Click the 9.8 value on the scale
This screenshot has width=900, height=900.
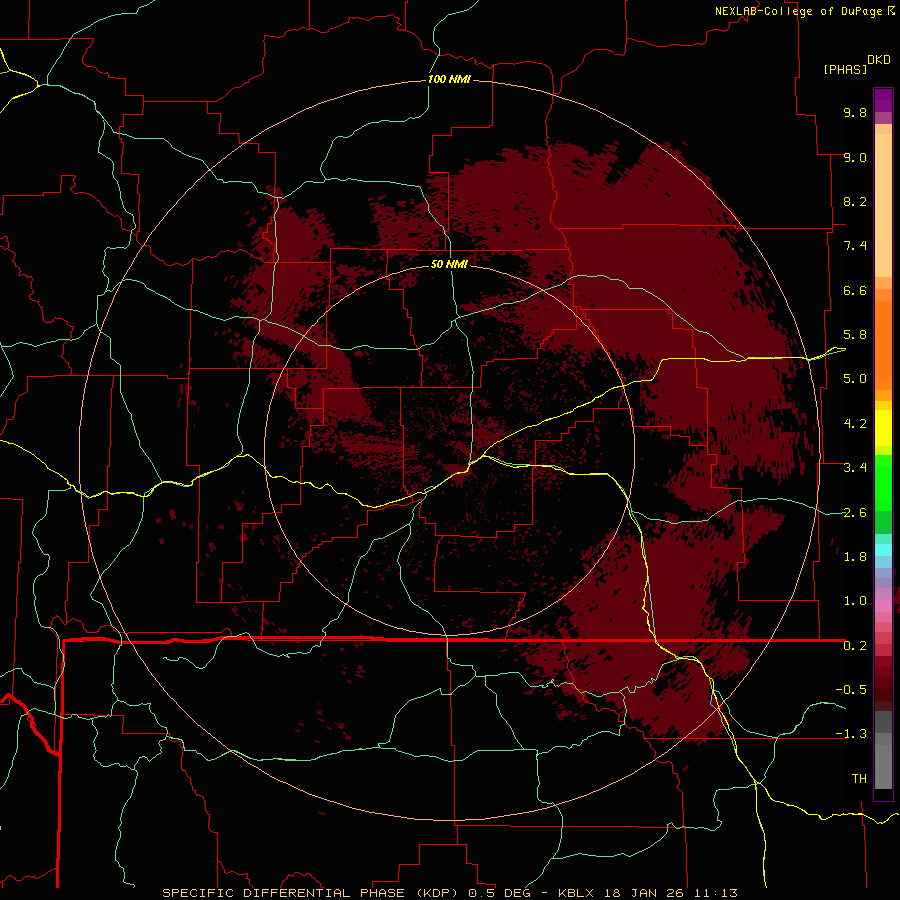point(855,112)
